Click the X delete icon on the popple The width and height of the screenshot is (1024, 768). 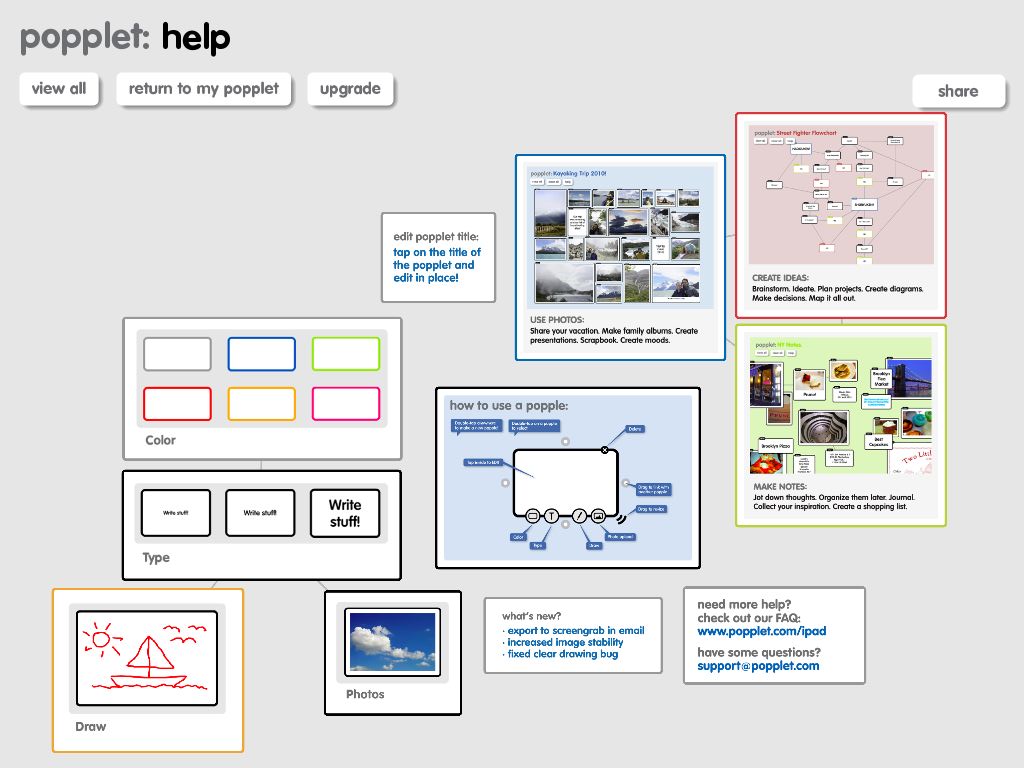[x=605, y=450]
